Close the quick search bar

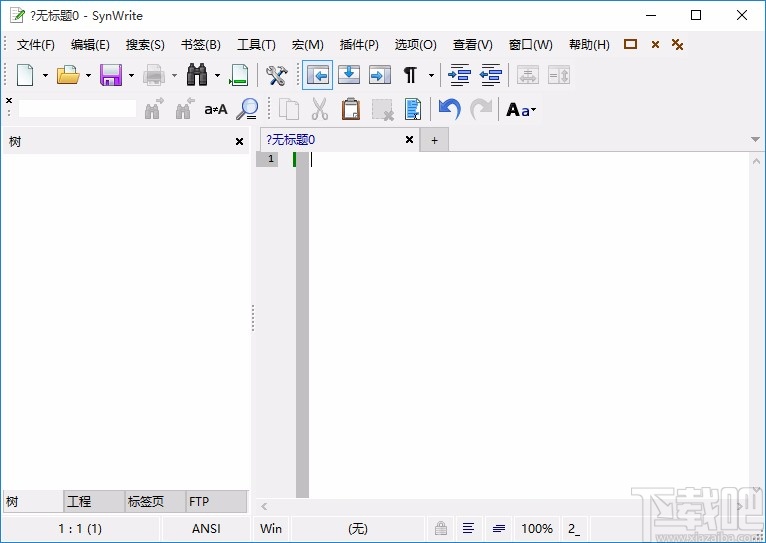pyautogui.click(x=9, y=101)
